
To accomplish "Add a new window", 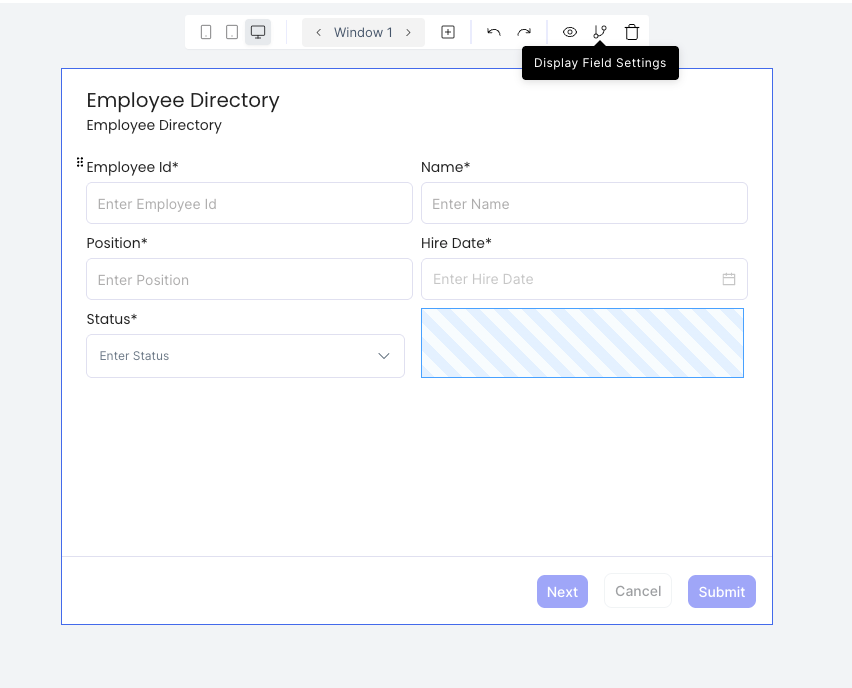I will tap(448, 32).
